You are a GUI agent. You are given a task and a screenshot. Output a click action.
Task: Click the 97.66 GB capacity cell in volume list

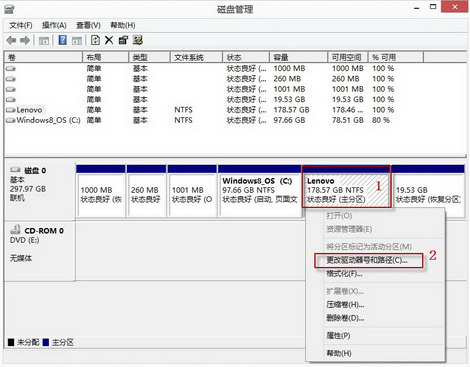pyautogui.click(x=289, y=120)
